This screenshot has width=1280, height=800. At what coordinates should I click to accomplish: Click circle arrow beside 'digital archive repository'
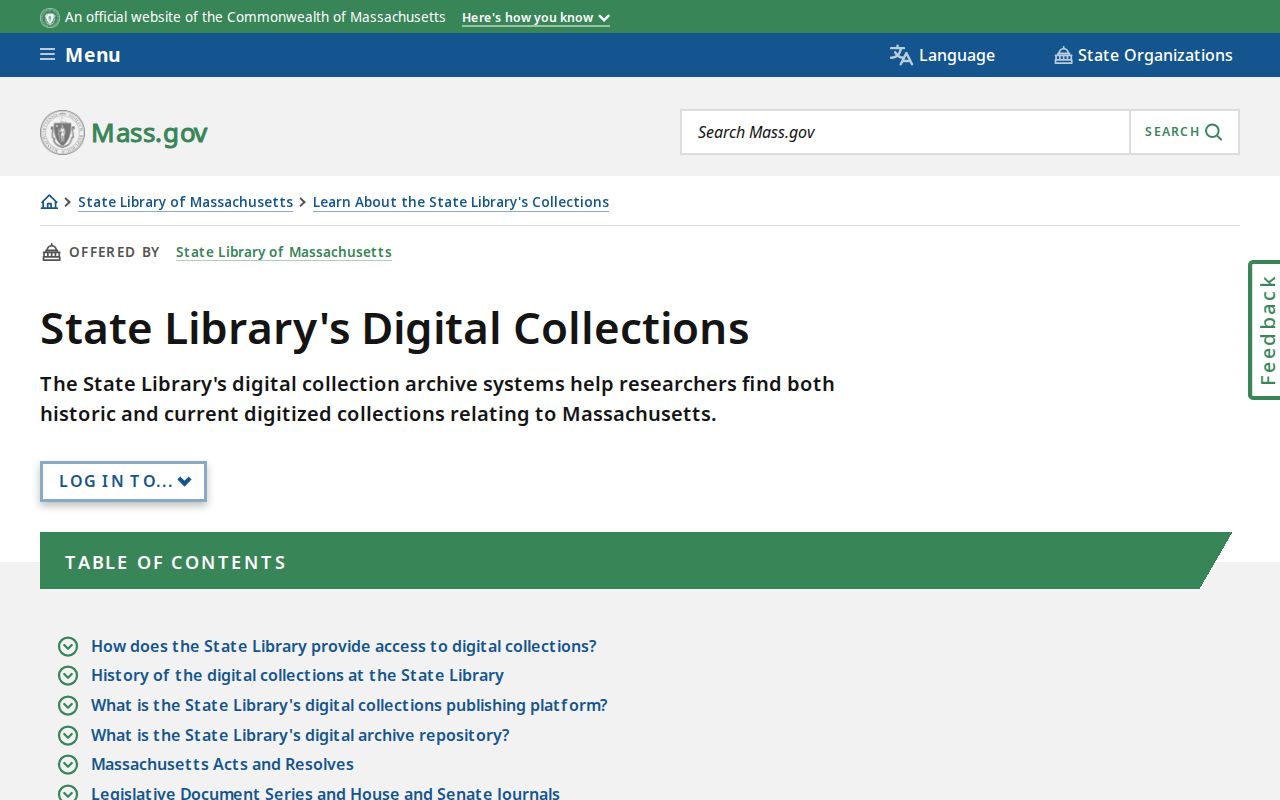click(68, 736)
